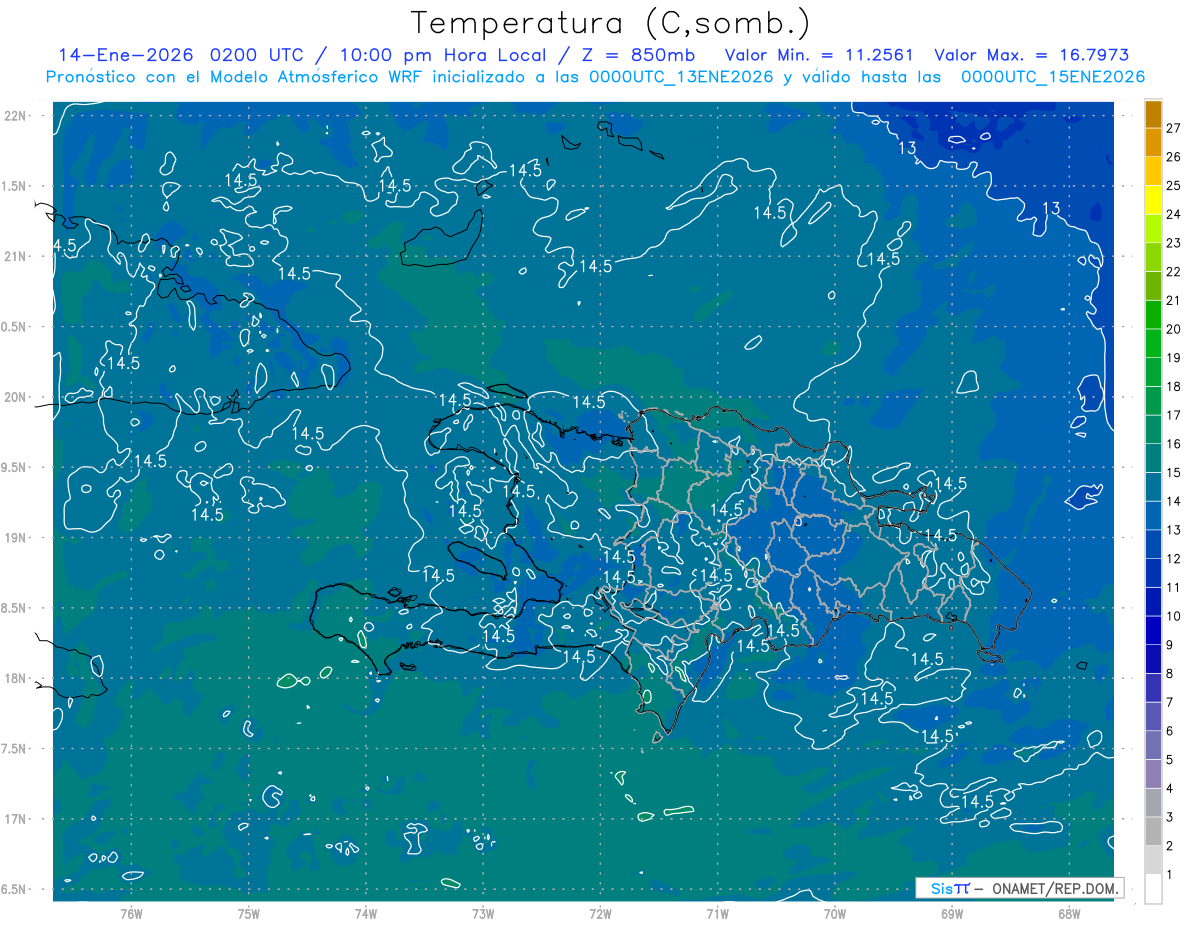Click legend scale value "12"
1200x927 pixels.
(x=1174, y=559)
